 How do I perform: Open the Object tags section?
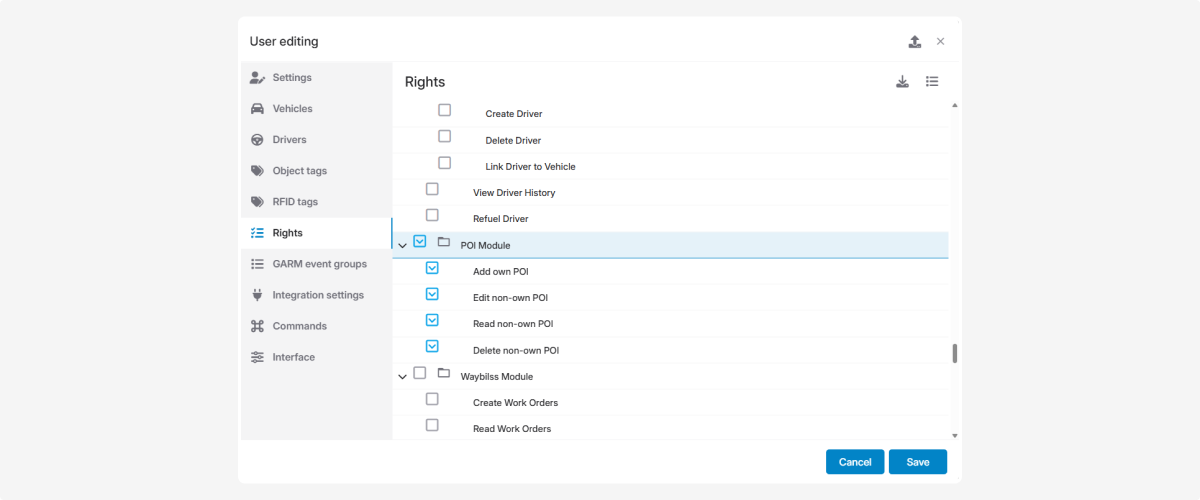299,171
